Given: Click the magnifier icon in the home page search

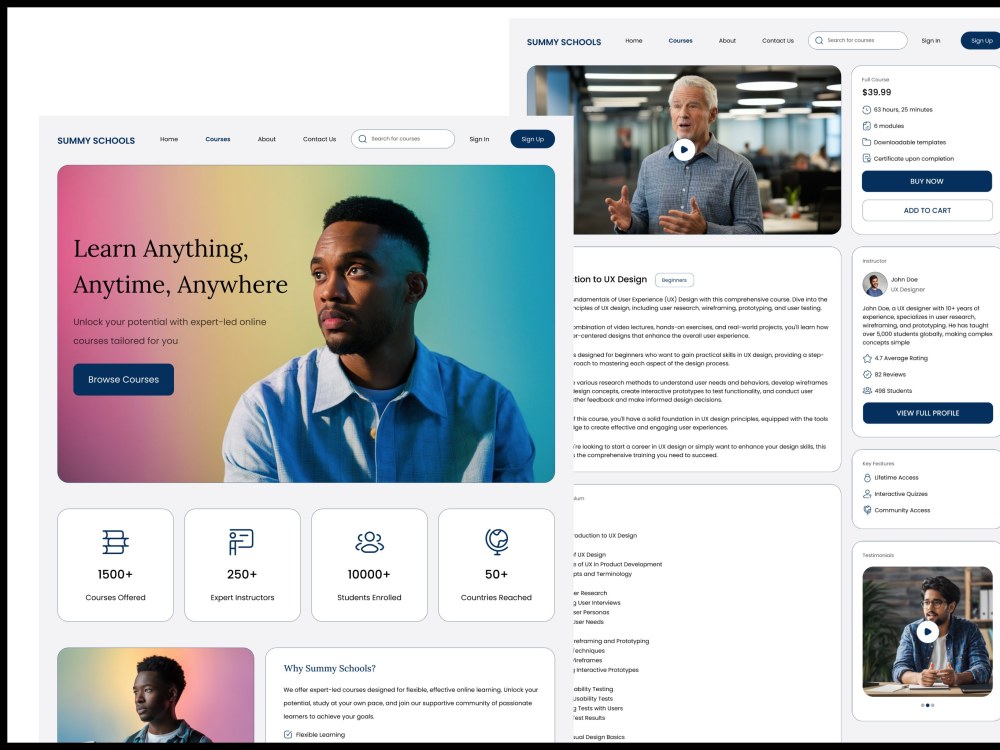Looking at the screenshot, I should point(362,139).
